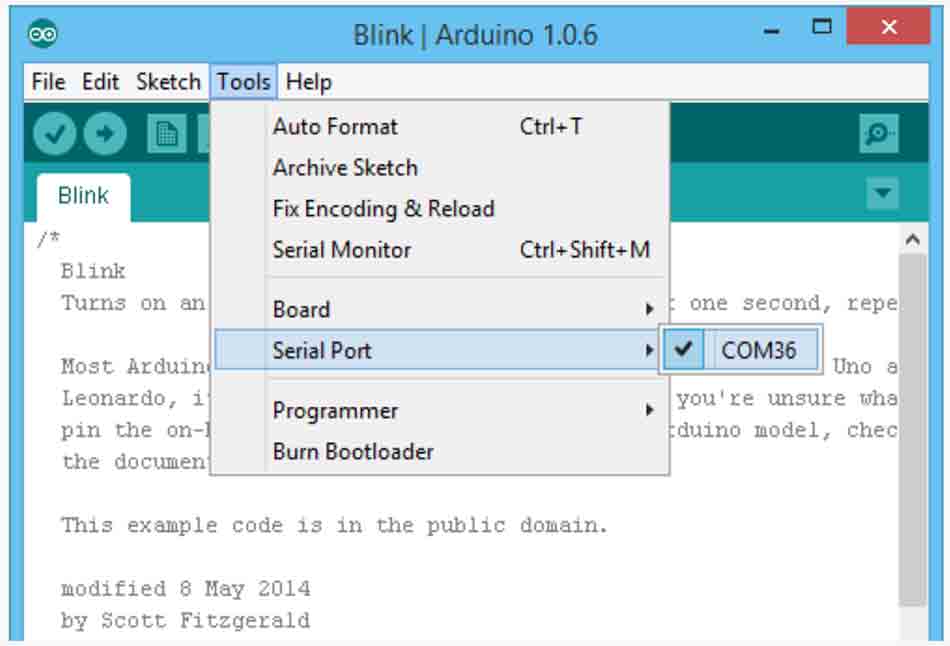Click the editor scrollbar up arrow
Image resolution: width=950 pixels, height=646 pixels.
(x=912, y=240)
